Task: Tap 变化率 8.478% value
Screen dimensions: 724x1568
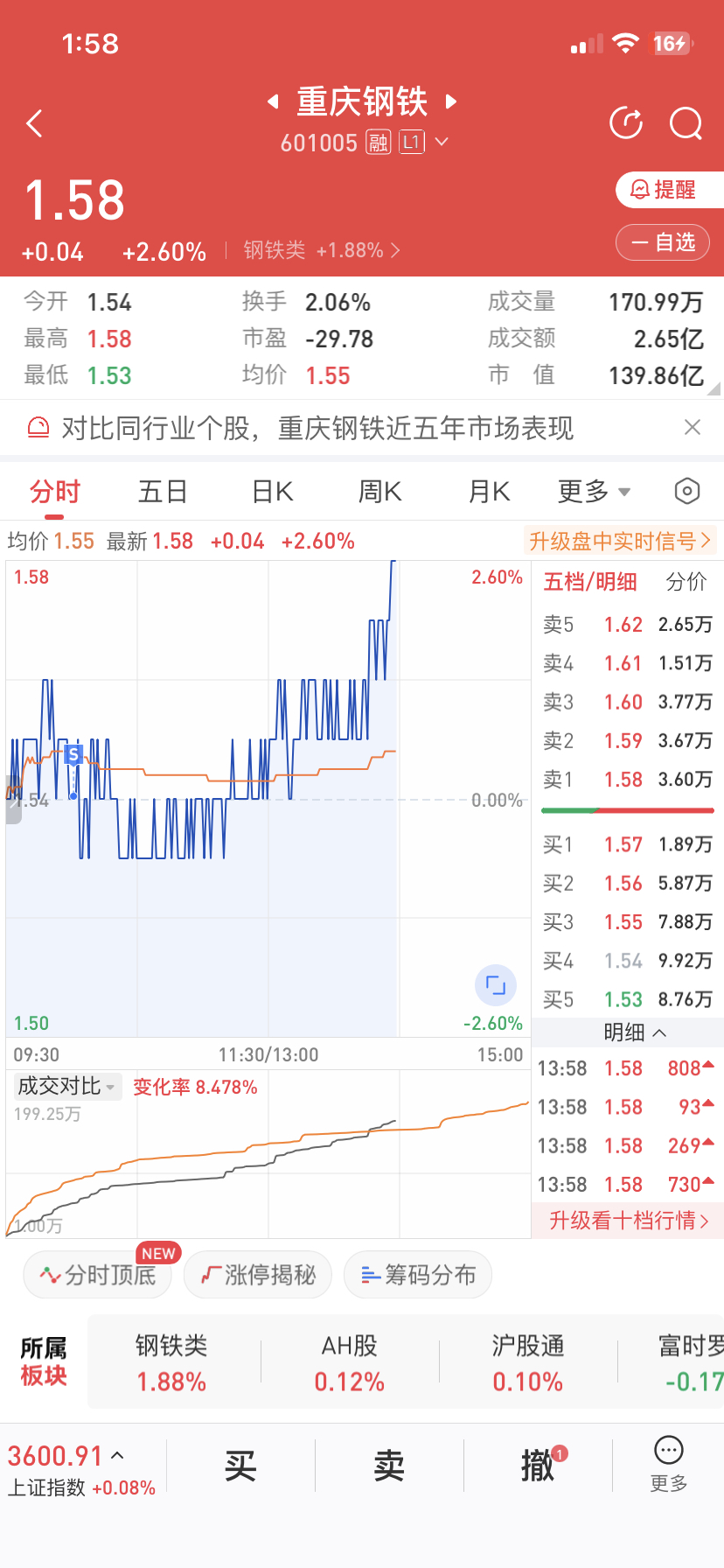Action: [x=195, y=1087]
